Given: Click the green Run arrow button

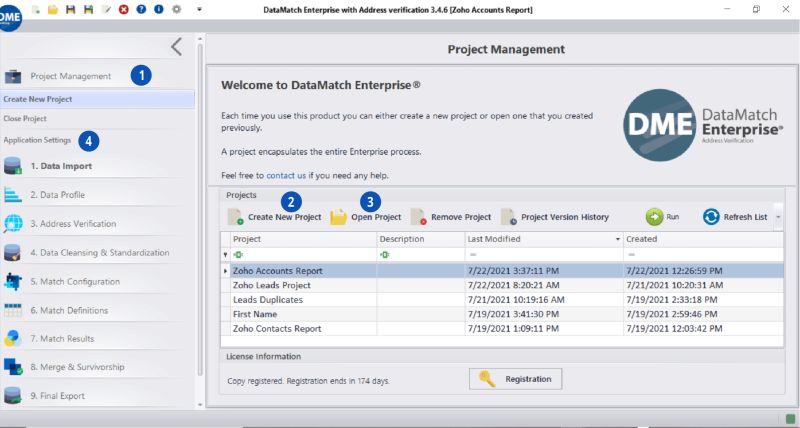Looking at the screenshot, I should 662,217.
